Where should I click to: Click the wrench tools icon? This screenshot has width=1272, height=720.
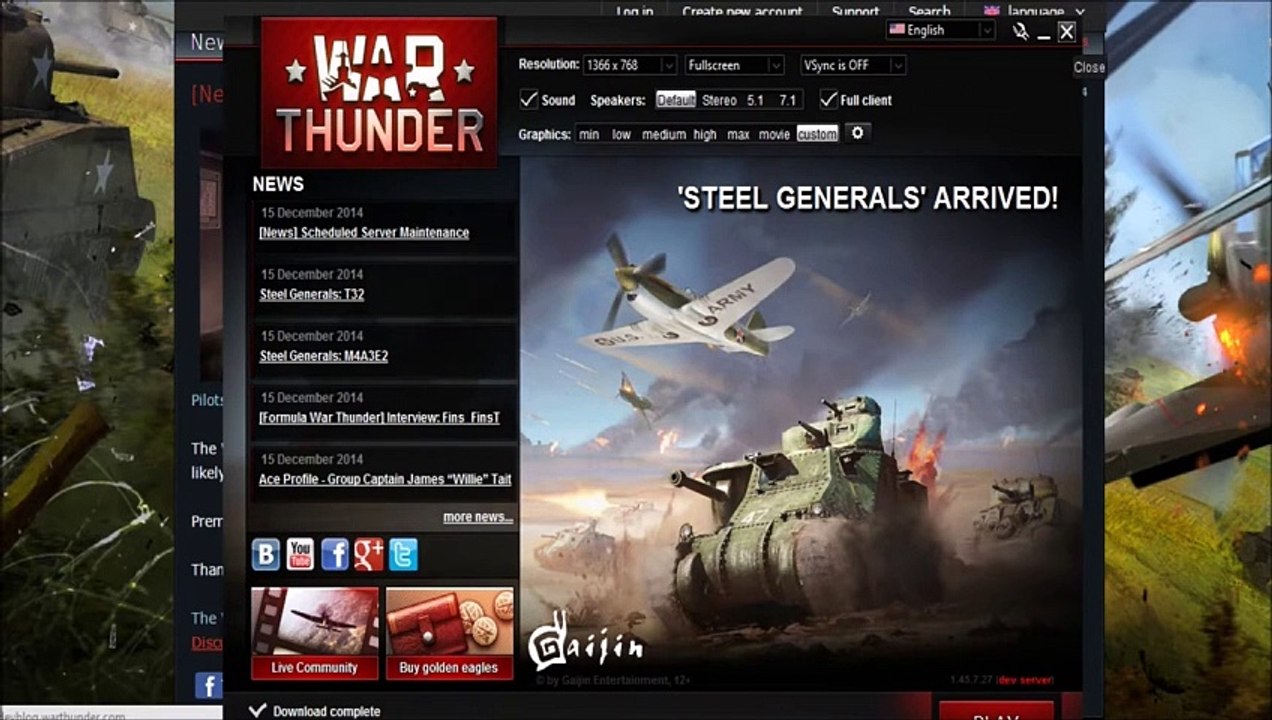pos(1020,32)
